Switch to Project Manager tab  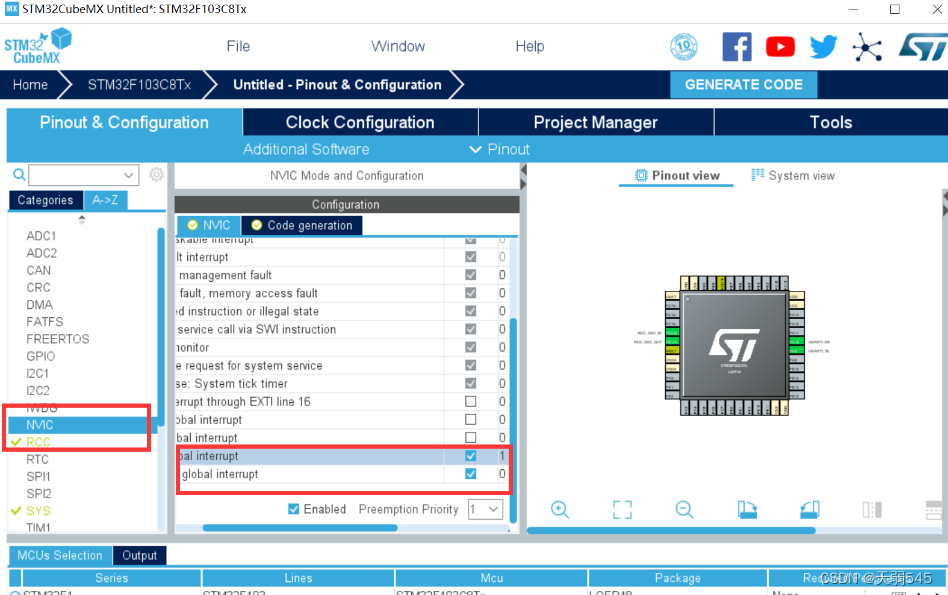coord(596,122)
